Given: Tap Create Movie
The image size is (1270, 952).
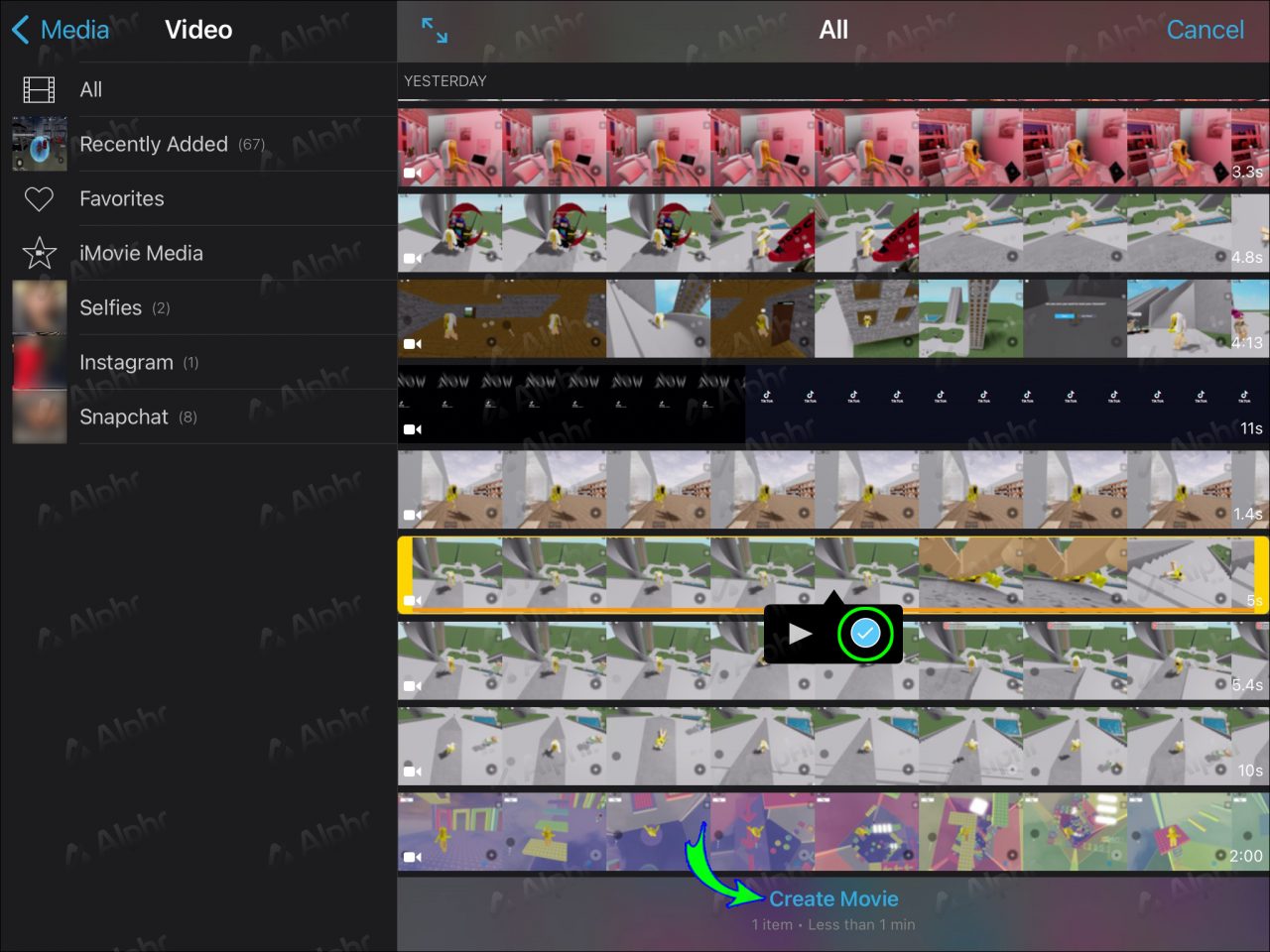Looking at the screenshot, I should (833, 898).
